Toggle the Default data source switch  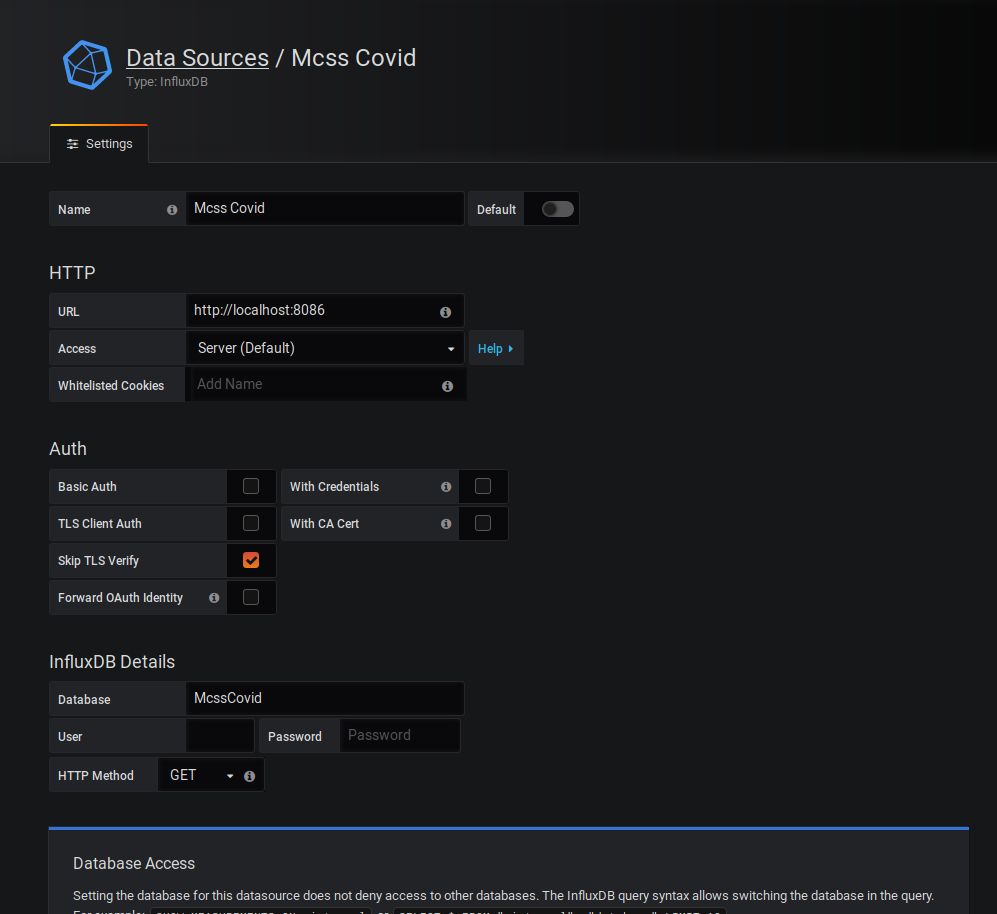point(557,209)
